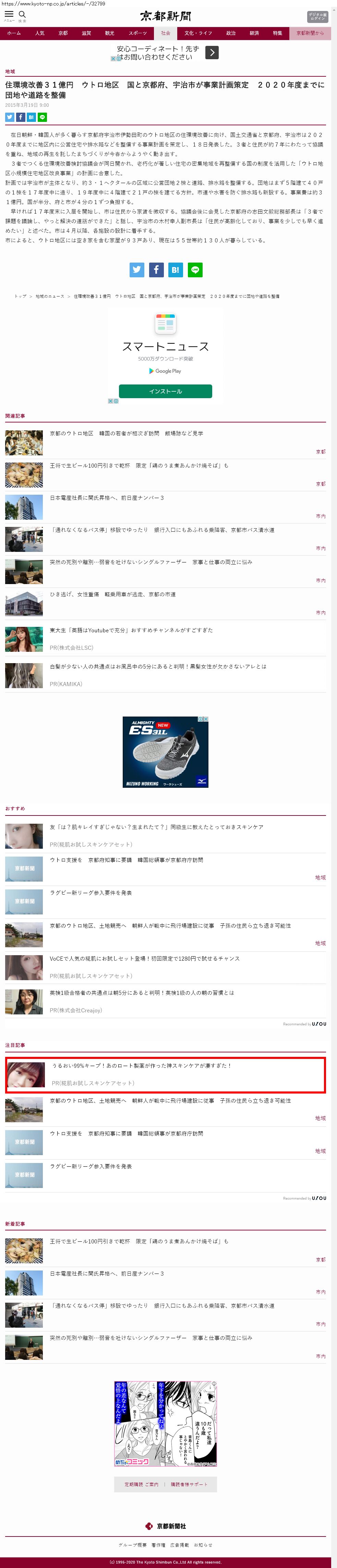Open the 地域のニュース breadcrumb link
The height and width of the screenshot is (1568, 337).
point(49,296)
